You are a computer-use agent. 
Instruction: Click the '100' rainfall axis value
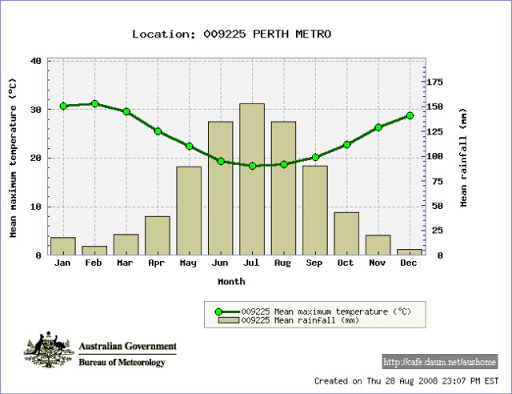(435, 156)
